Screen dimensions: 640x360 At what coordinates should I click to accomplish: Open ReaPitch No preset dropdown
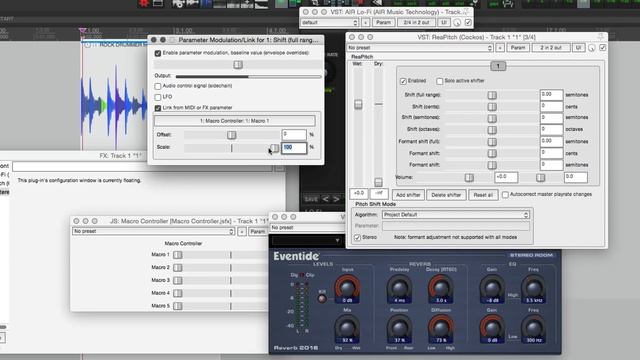coord(420,48)
